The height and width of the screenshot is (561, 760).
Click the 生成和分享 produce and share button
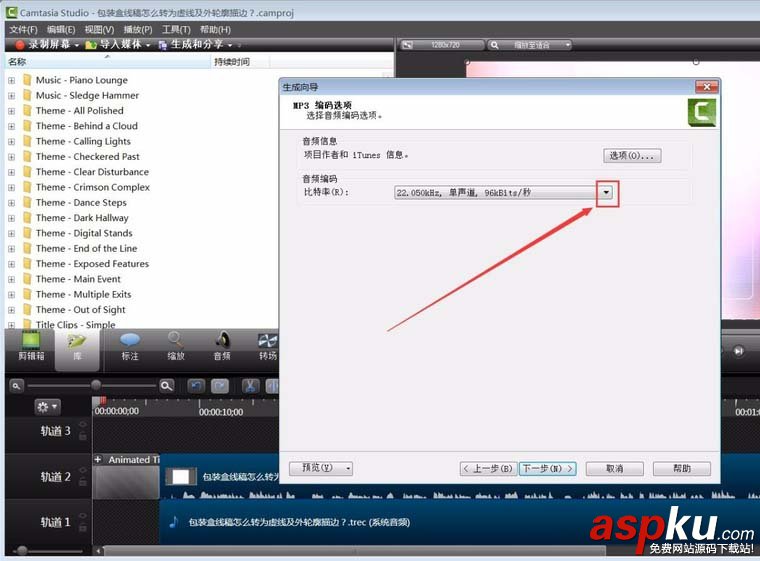click(x=191, y=45)
